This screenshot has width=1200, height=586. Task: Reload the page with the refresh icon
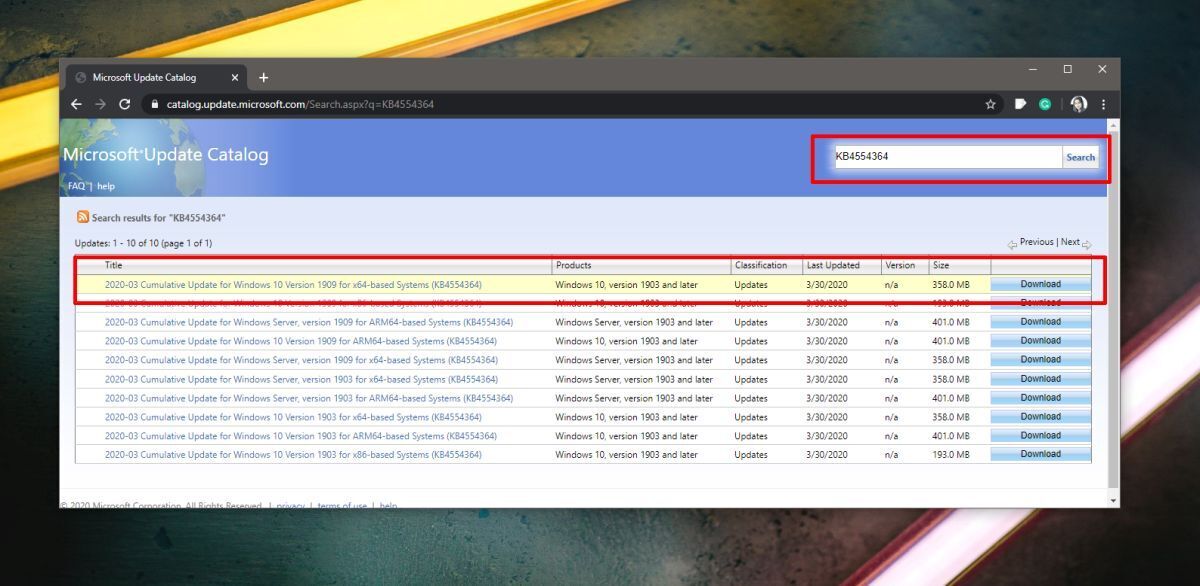[x=125, y=104]
